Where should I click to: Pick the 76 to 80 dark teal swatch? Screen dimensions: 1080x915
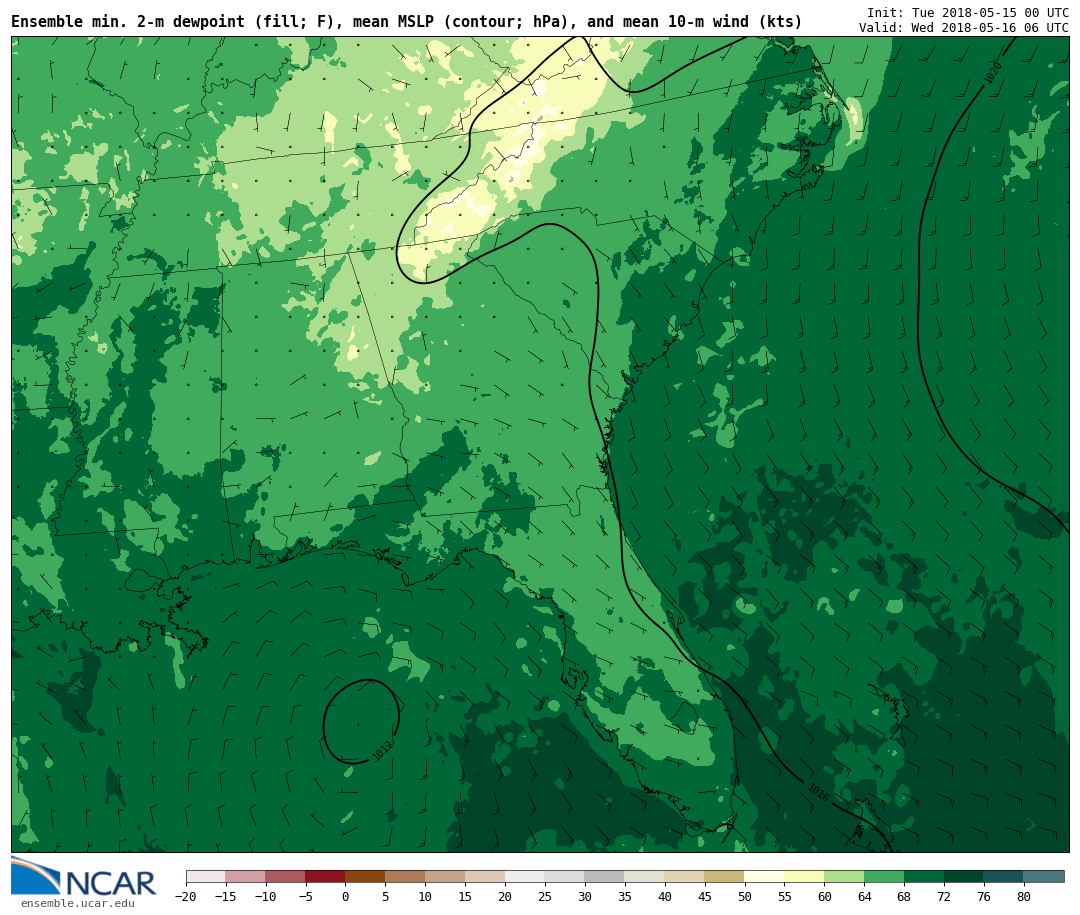pos(1004,876)
